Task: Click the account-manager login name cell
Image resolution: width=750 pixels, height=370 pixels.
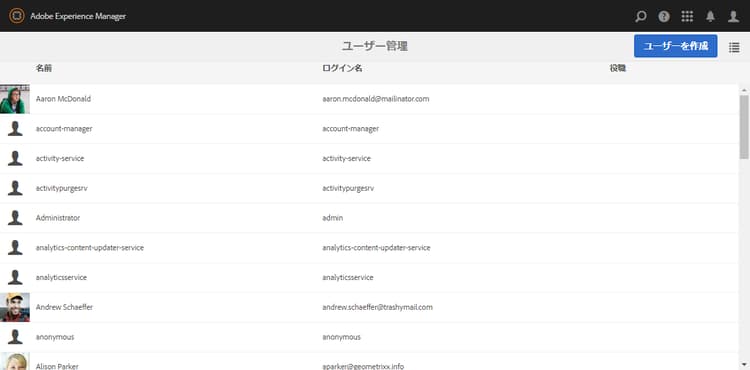Action: pyautogui.click(x=351, y=129)
